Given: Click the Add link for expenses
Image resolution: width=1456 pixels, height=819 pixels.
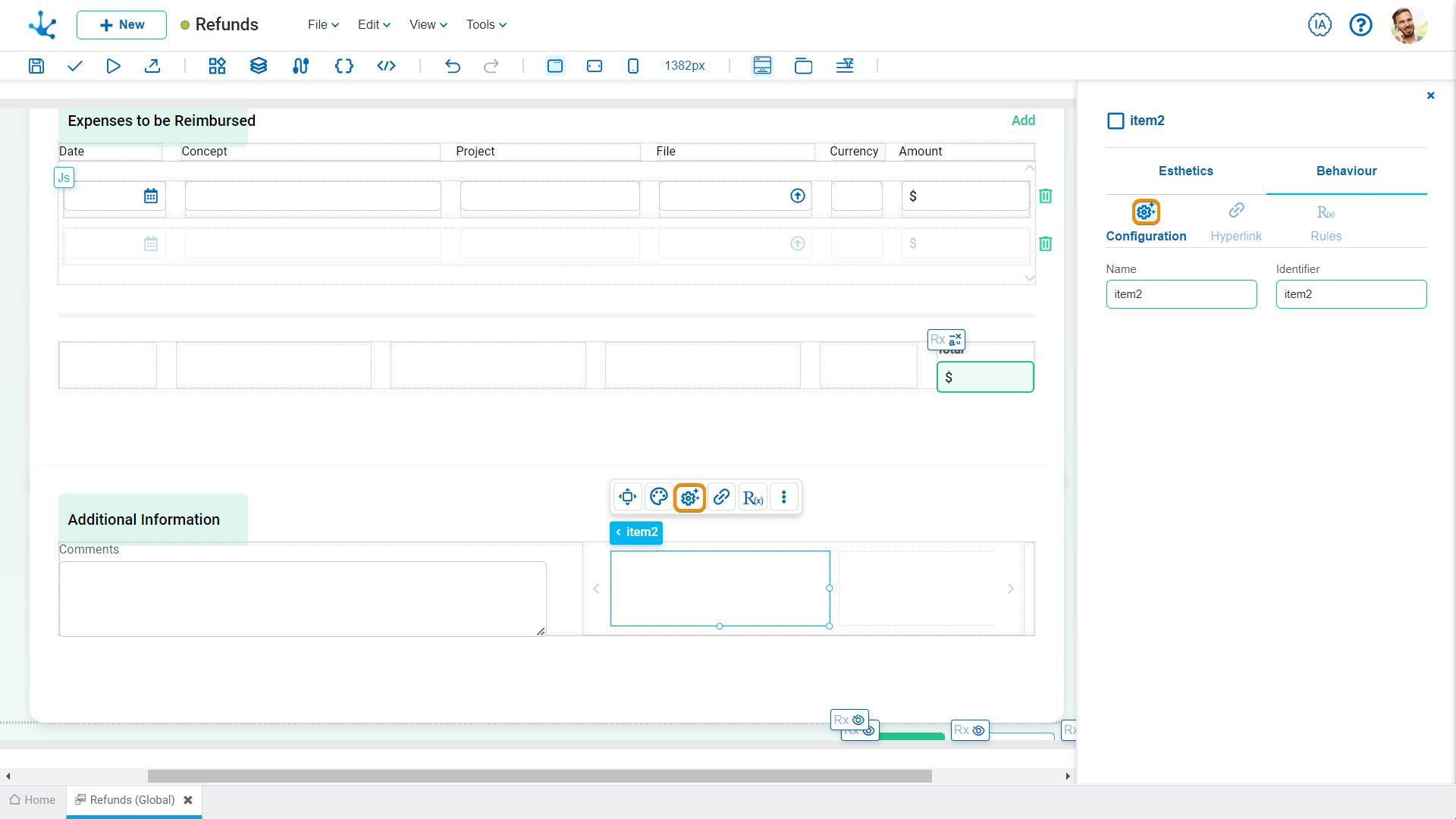Looking at the screenshot, I should (x=1023, y=120).
